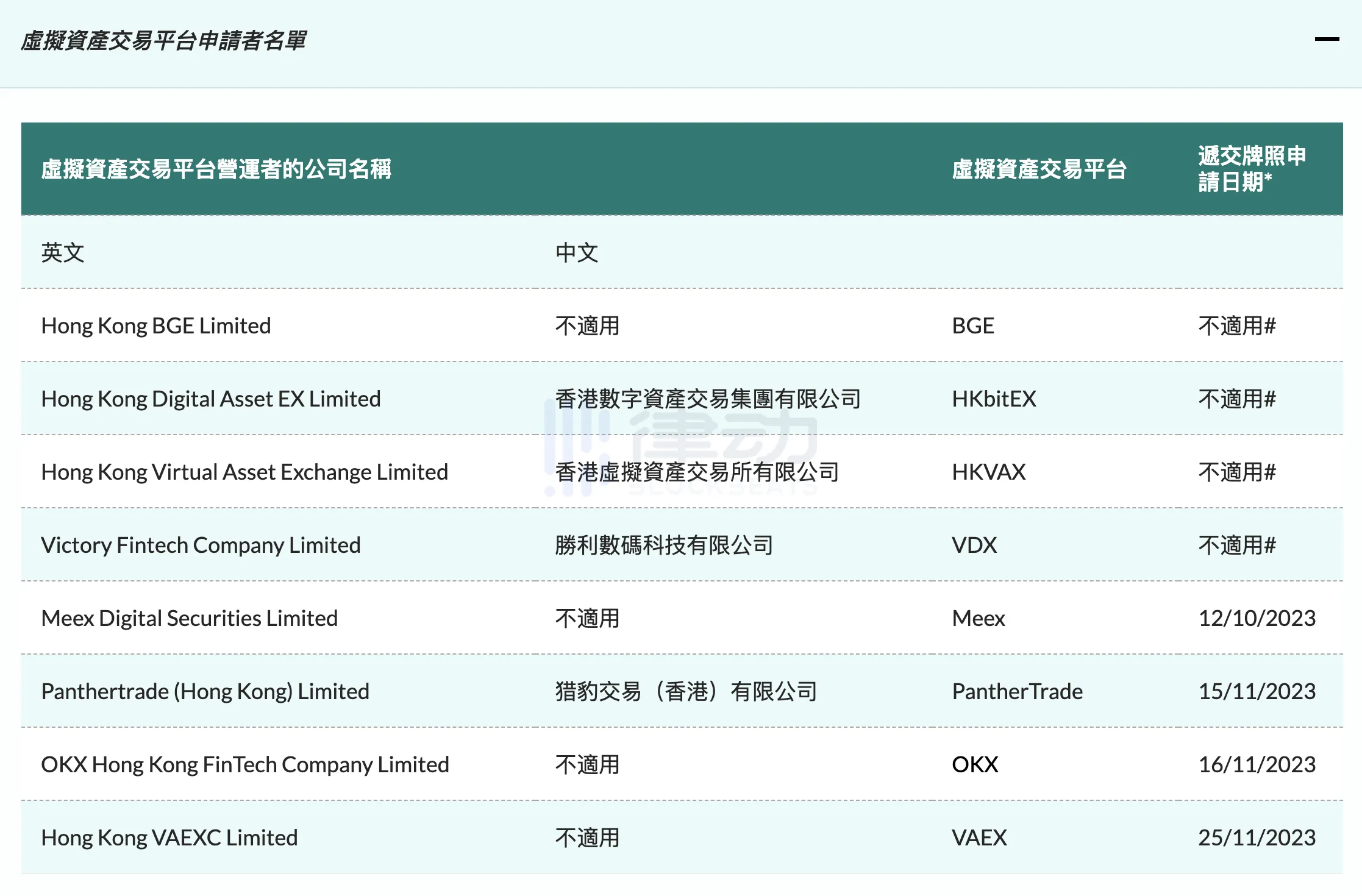Click the 遞交牌照申請日期 column header

[1252, 169]
